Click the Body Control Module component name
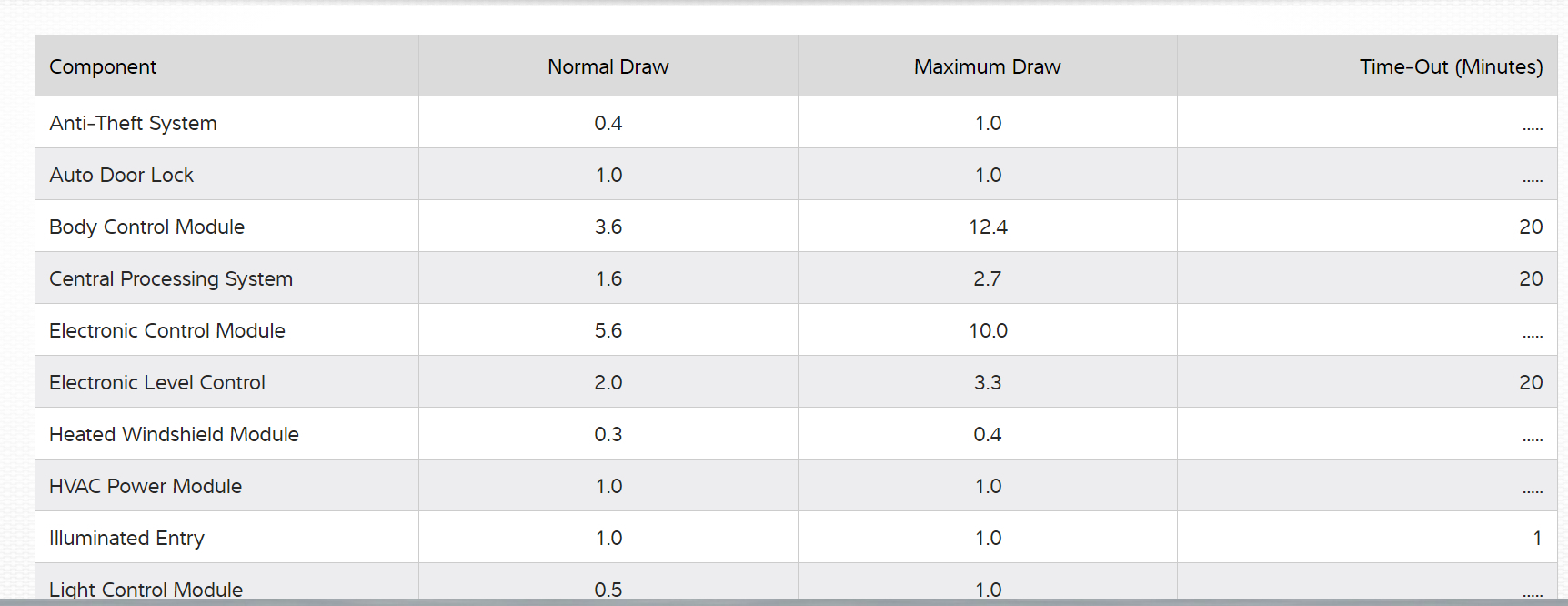Screen dimensions: 1568x606 point(146,227)
